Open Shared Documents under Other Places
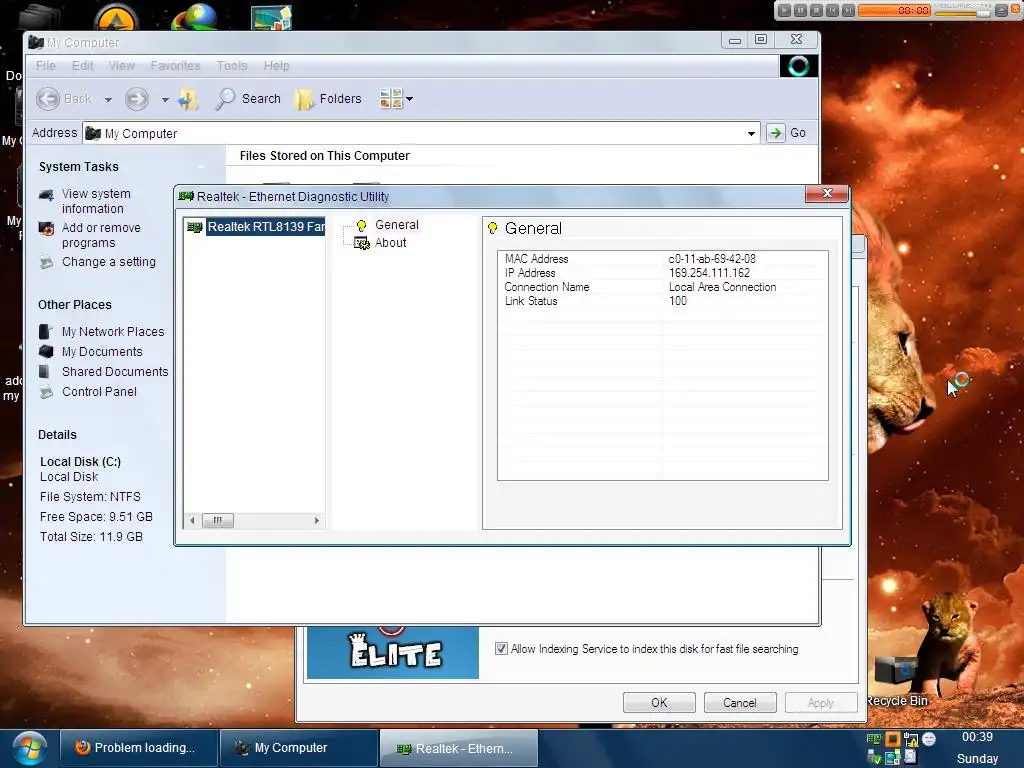The image size is (1024, 768). (115, 372)
